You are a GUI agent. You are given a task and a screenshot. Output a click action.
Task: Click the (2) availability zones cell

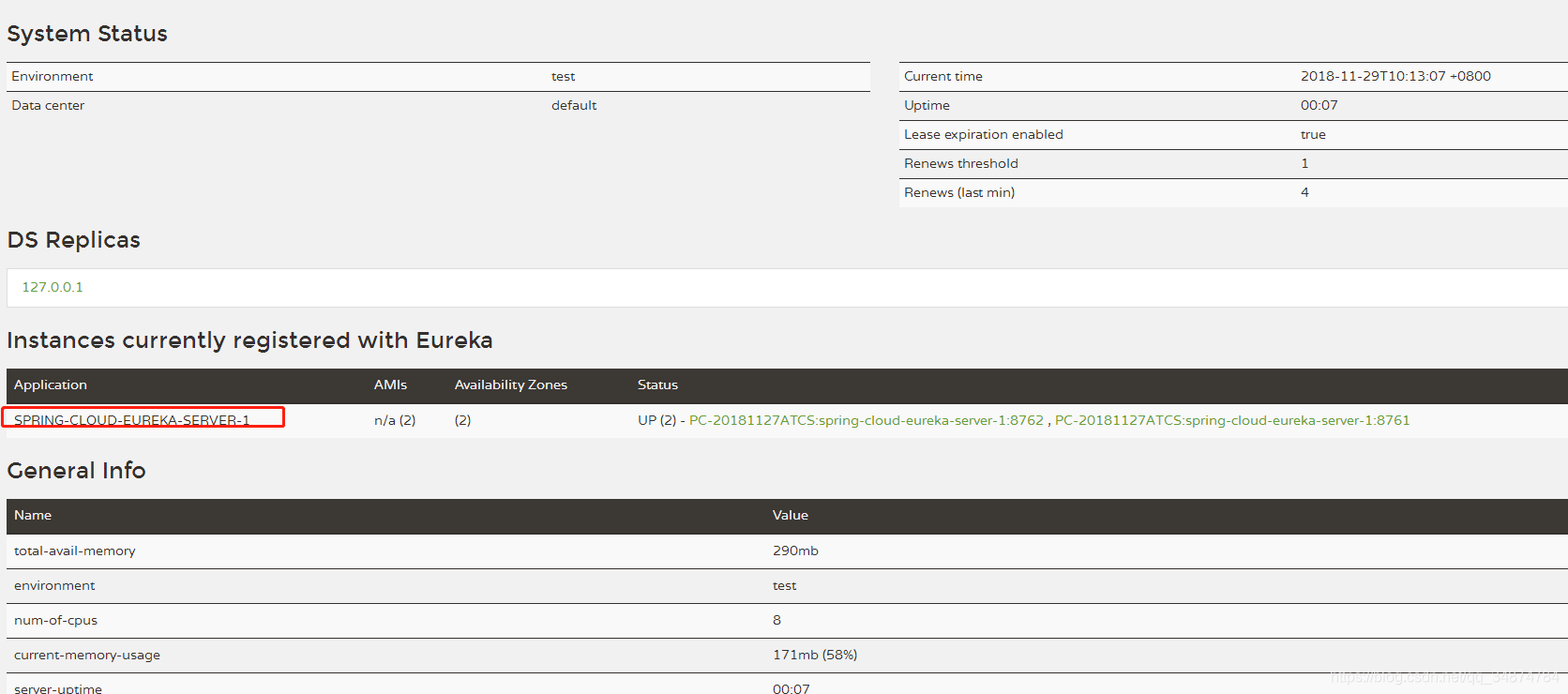[462, 420]
